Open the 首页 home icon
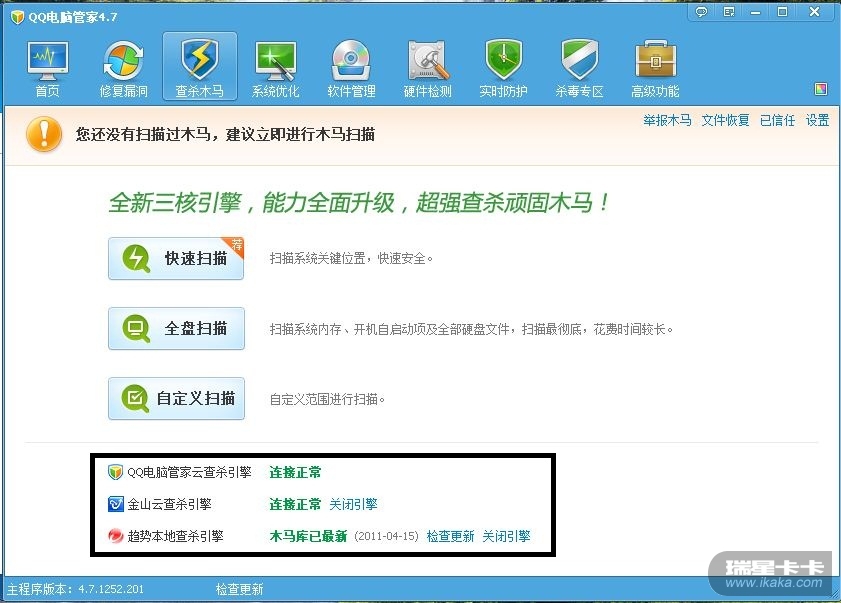The width and height of the screenshot is (841, 603). click(x=48, y=68)
